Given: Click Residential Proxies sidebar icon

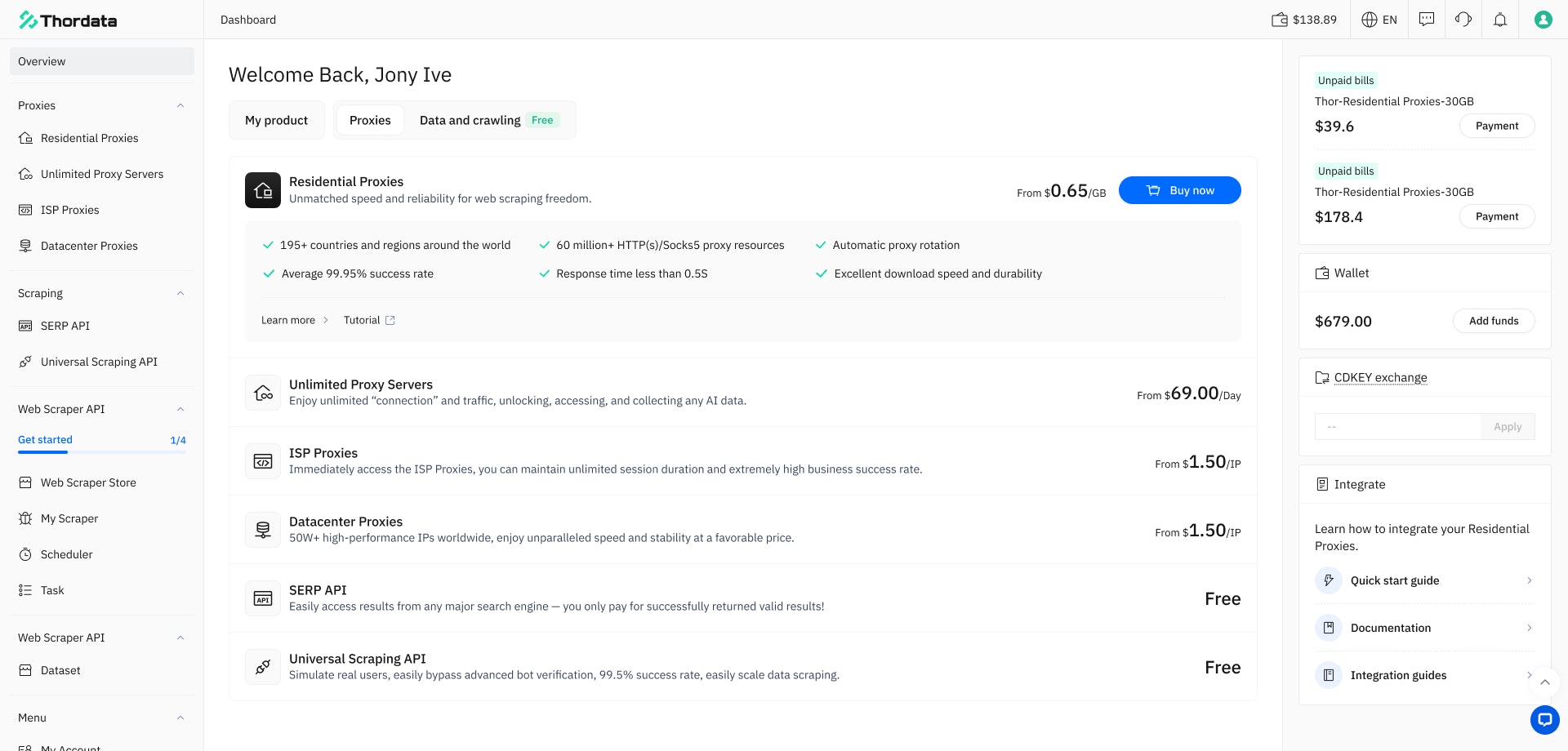Looking at the screenshot, I should [25, 138].
